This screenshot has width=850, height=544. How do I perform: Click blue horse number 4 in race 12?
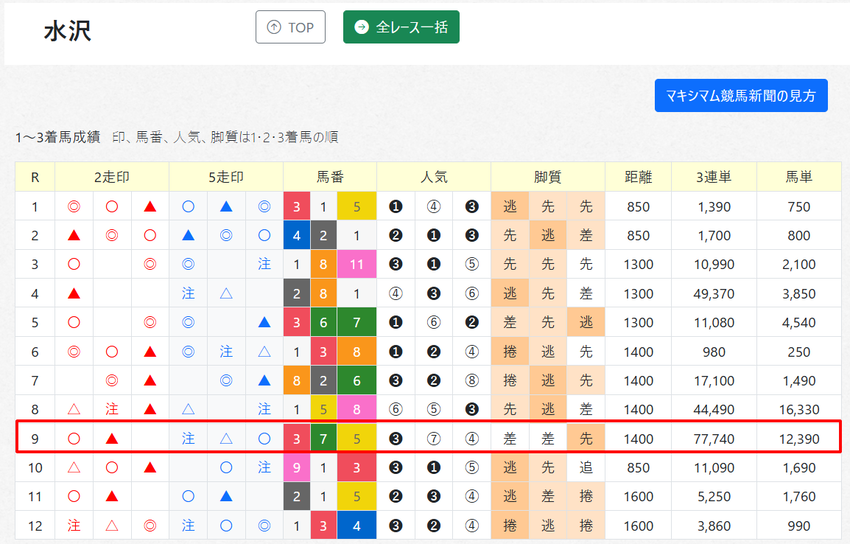click(x=357, y=526)
